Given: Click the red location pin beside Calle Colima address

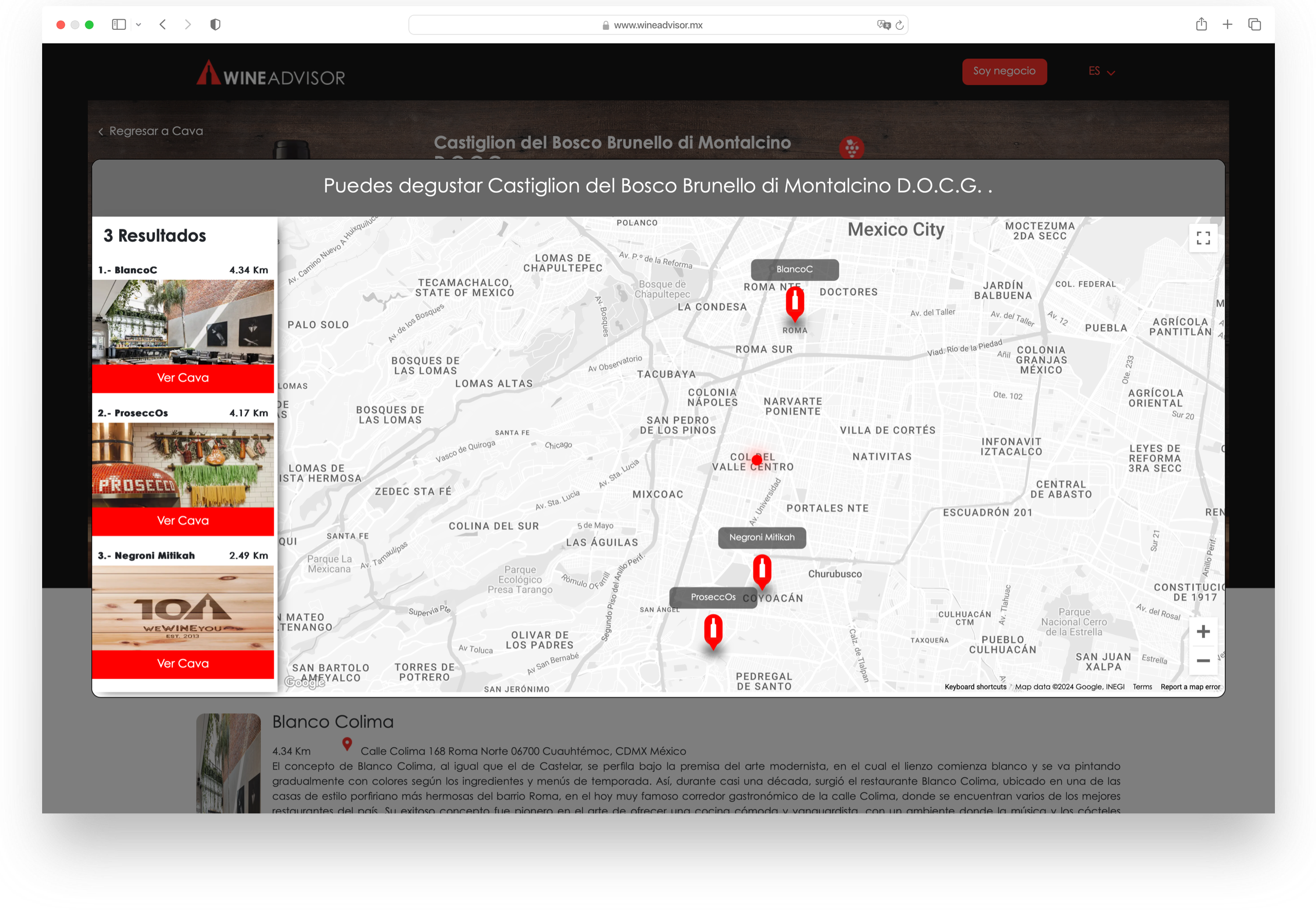Looking at the screenshot, I should tap(347, 744).
